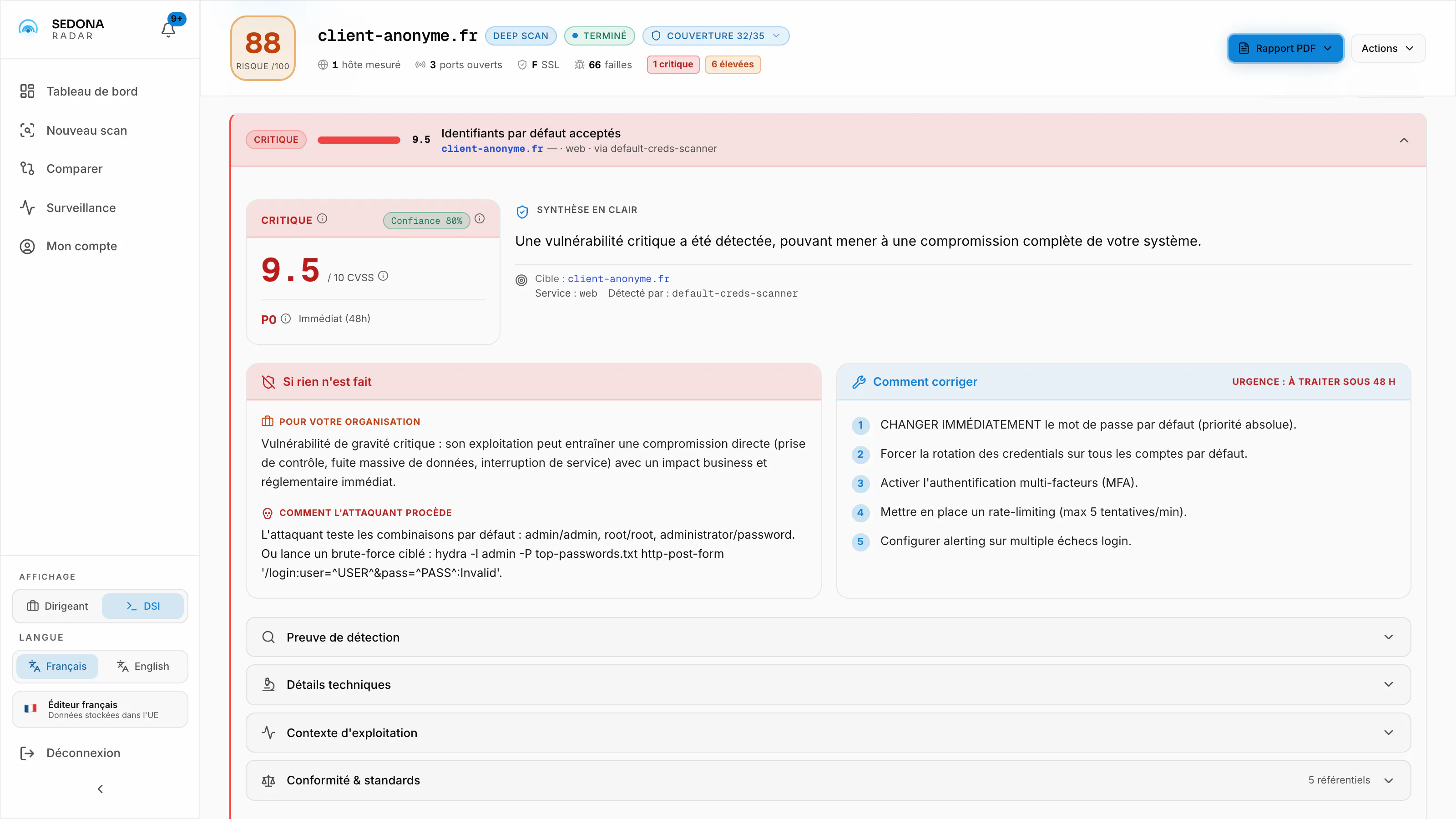Expand the Conformité & standards section
The width and height of the screenshot is (1456, 819).
tap(828, 780)
